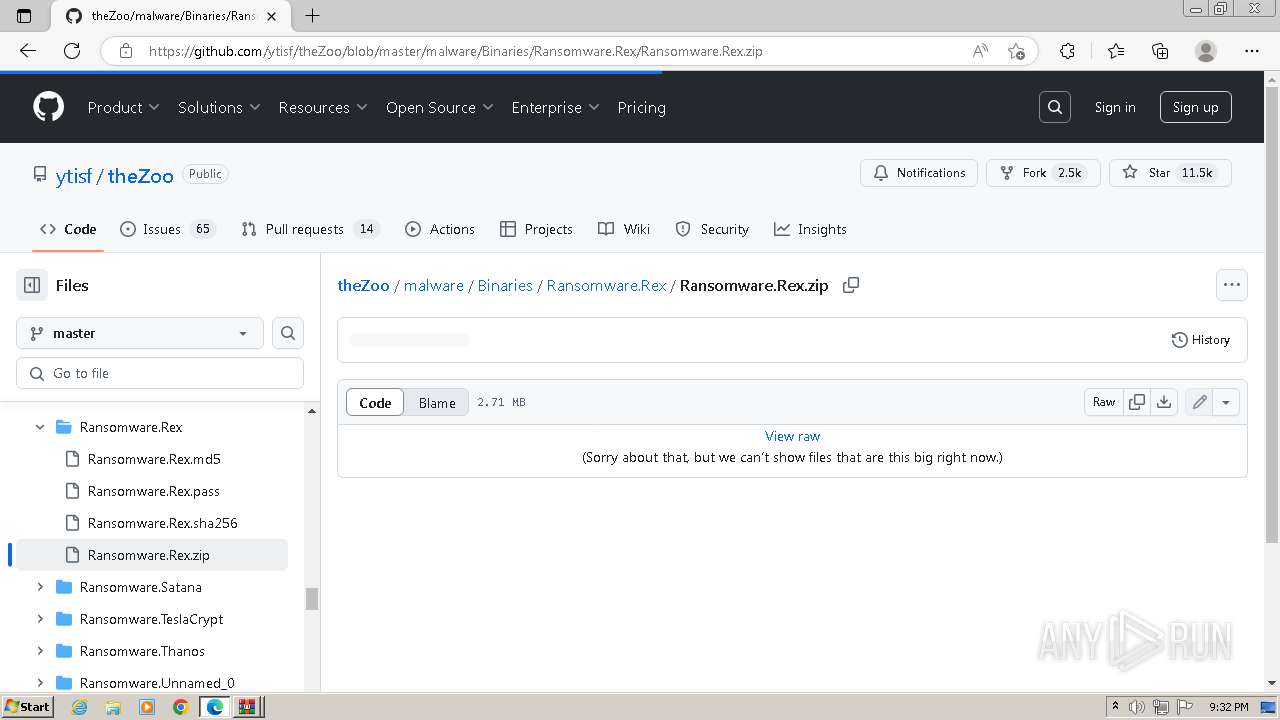Image resolution: width=1280 pixels, height=720 pixels.
Task: Open the browser favorites list icon
Action: (x=1116, y=51)
